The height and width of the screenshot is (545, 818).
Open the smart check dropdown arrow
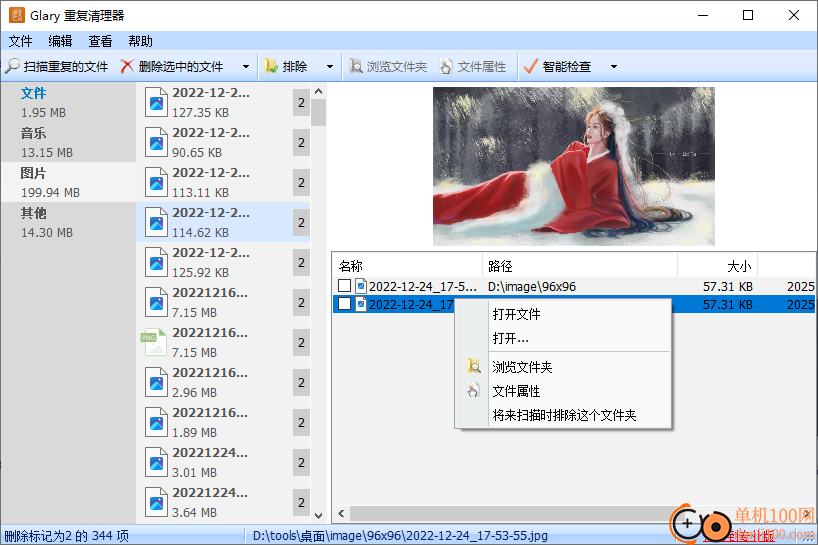tap(614, 67)
